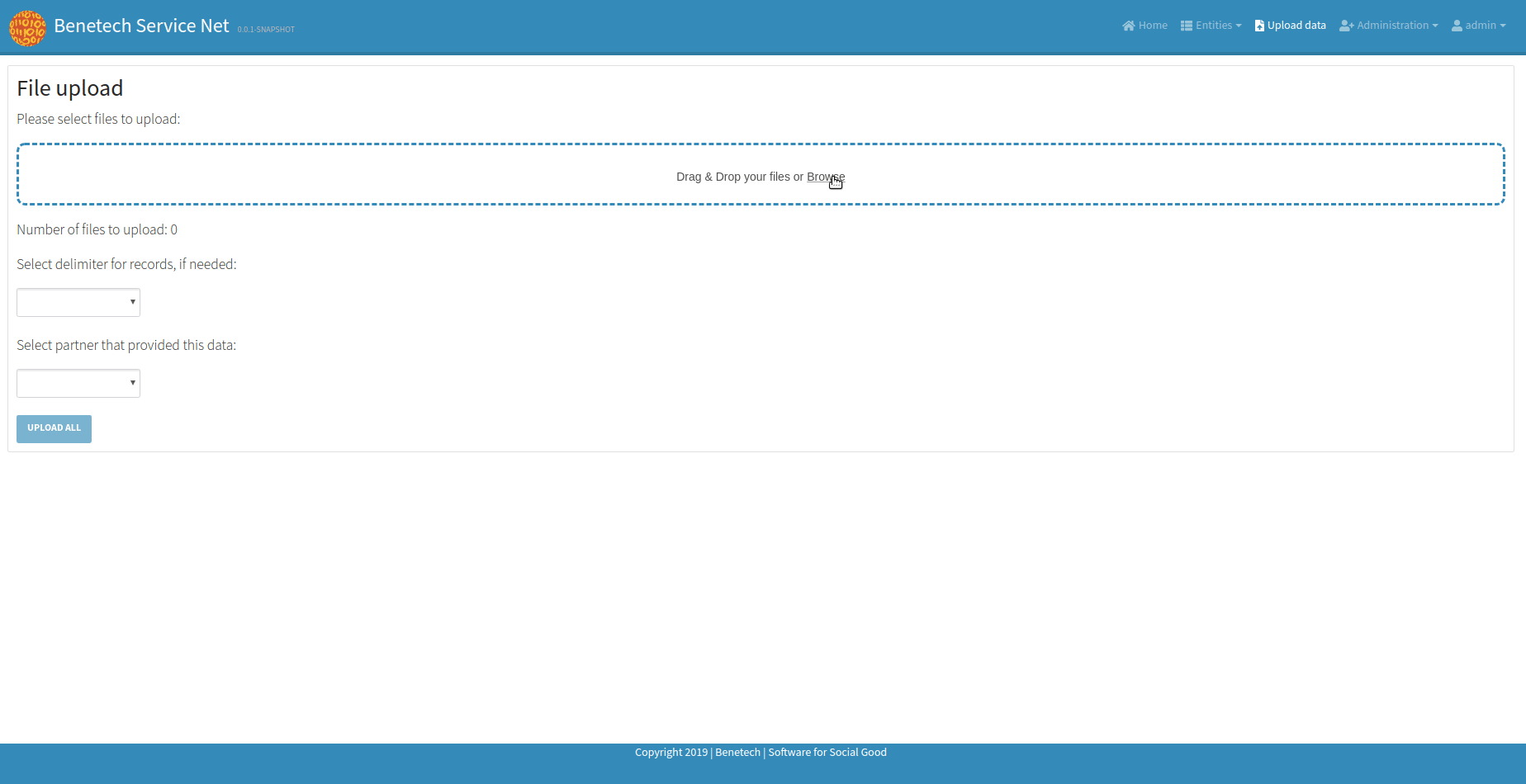The image size is (1526, 784).
Task: Click the UPLOAD ALL button
Action: (x=54, y=428)
